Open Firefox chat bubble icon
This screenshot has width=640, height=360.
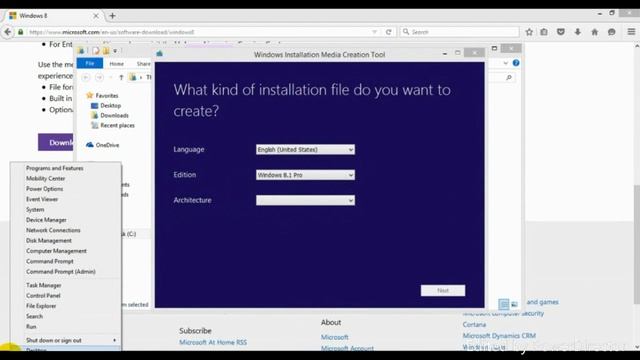(x=611, y=32)
